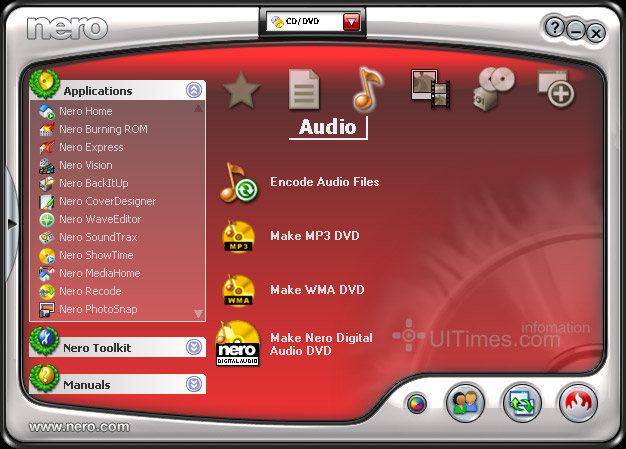
Task: Click the Nero ShowTime text entry
Action: pyautogui.click(x=96, y=255)
